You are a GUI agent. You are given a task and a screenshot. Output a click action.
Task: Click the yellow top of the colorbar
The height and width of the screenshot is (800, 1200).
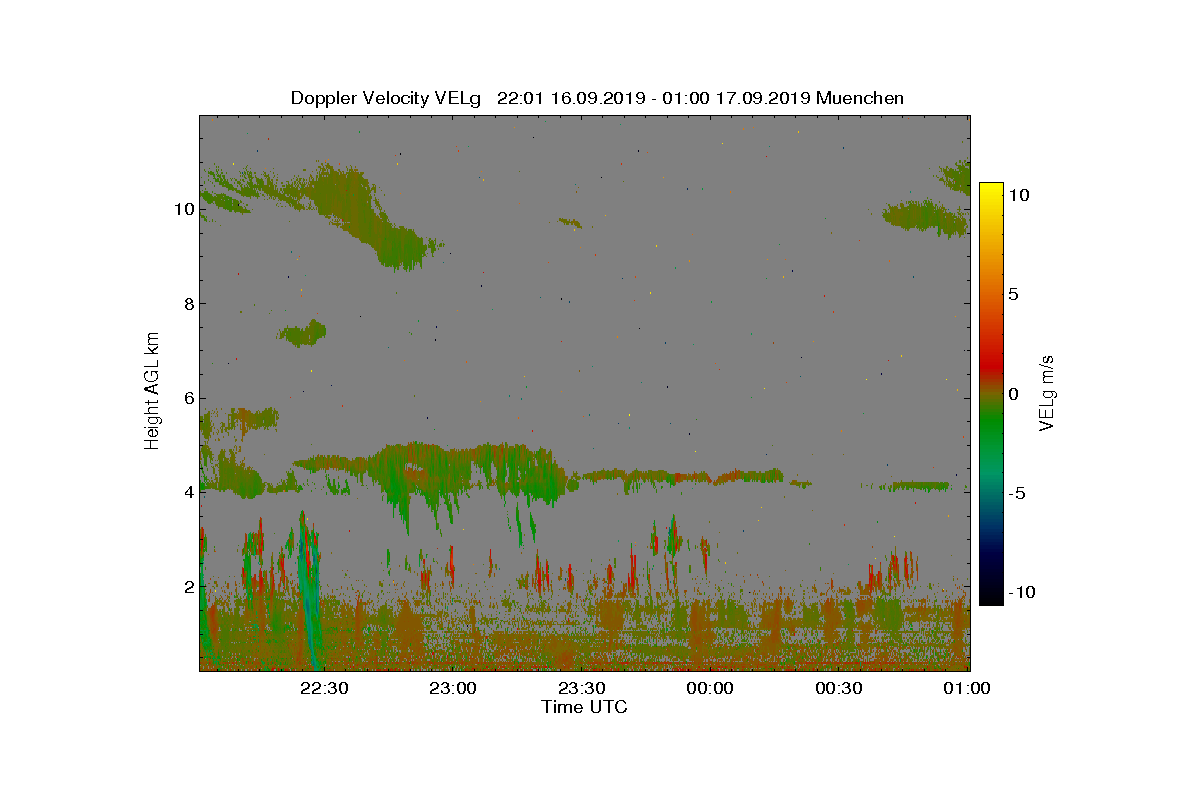pyautogui.click(x=990, y=190)
